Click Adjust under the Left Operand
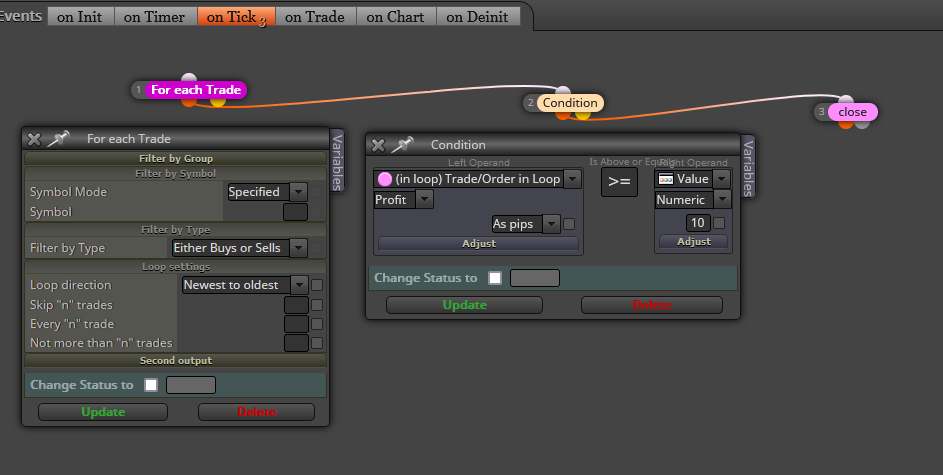Viewport: 943px width, 475px height. point(479,244)
